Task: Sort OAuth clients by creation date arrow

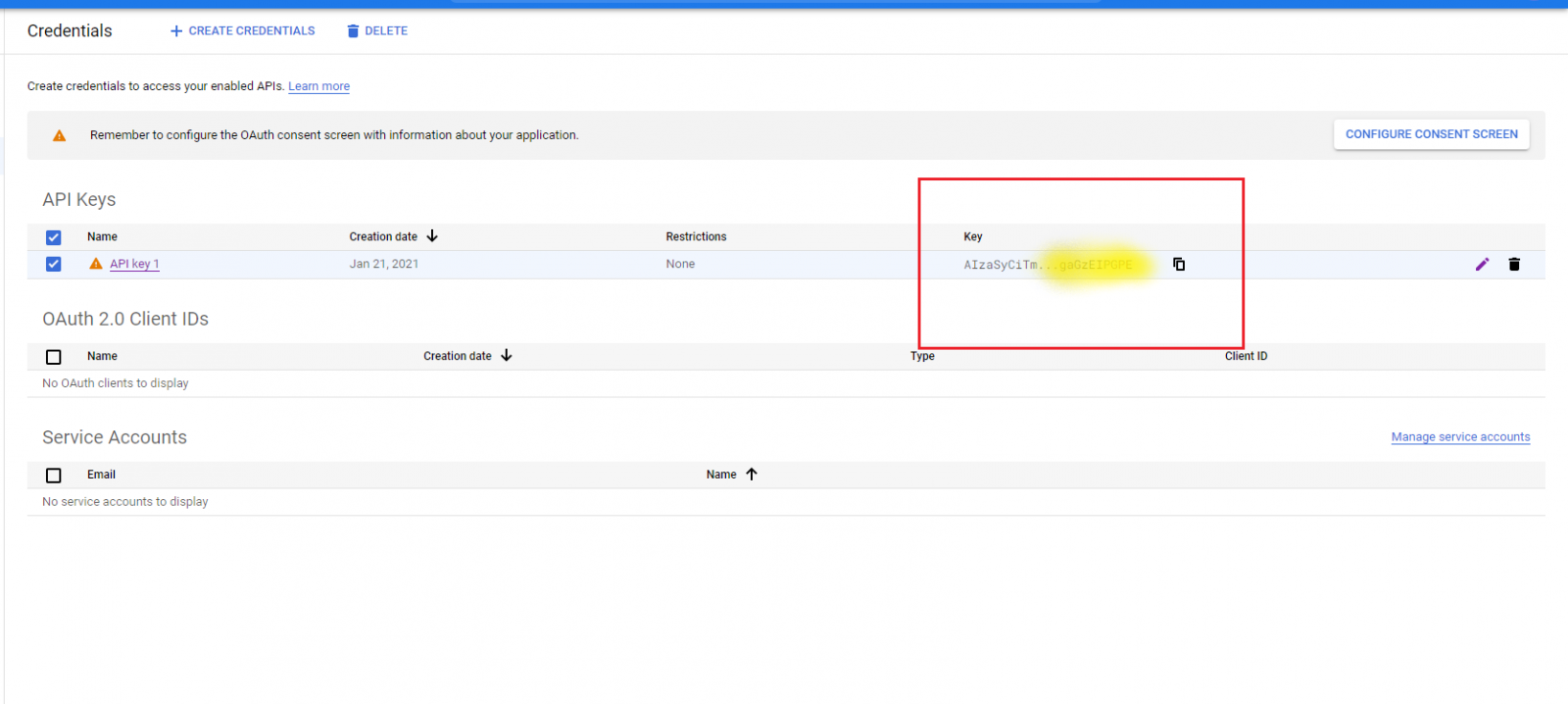Action: (507, 356)
